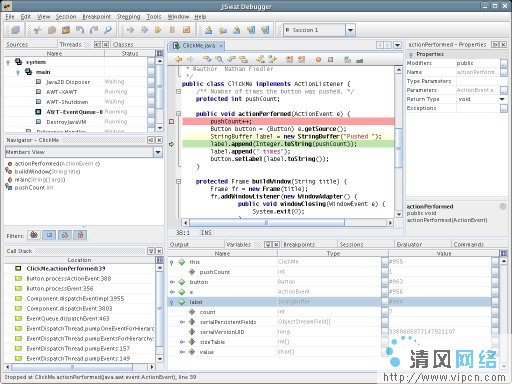Click the Call Stack horizontal scrollbar thumb

click(x=72, y=367)
